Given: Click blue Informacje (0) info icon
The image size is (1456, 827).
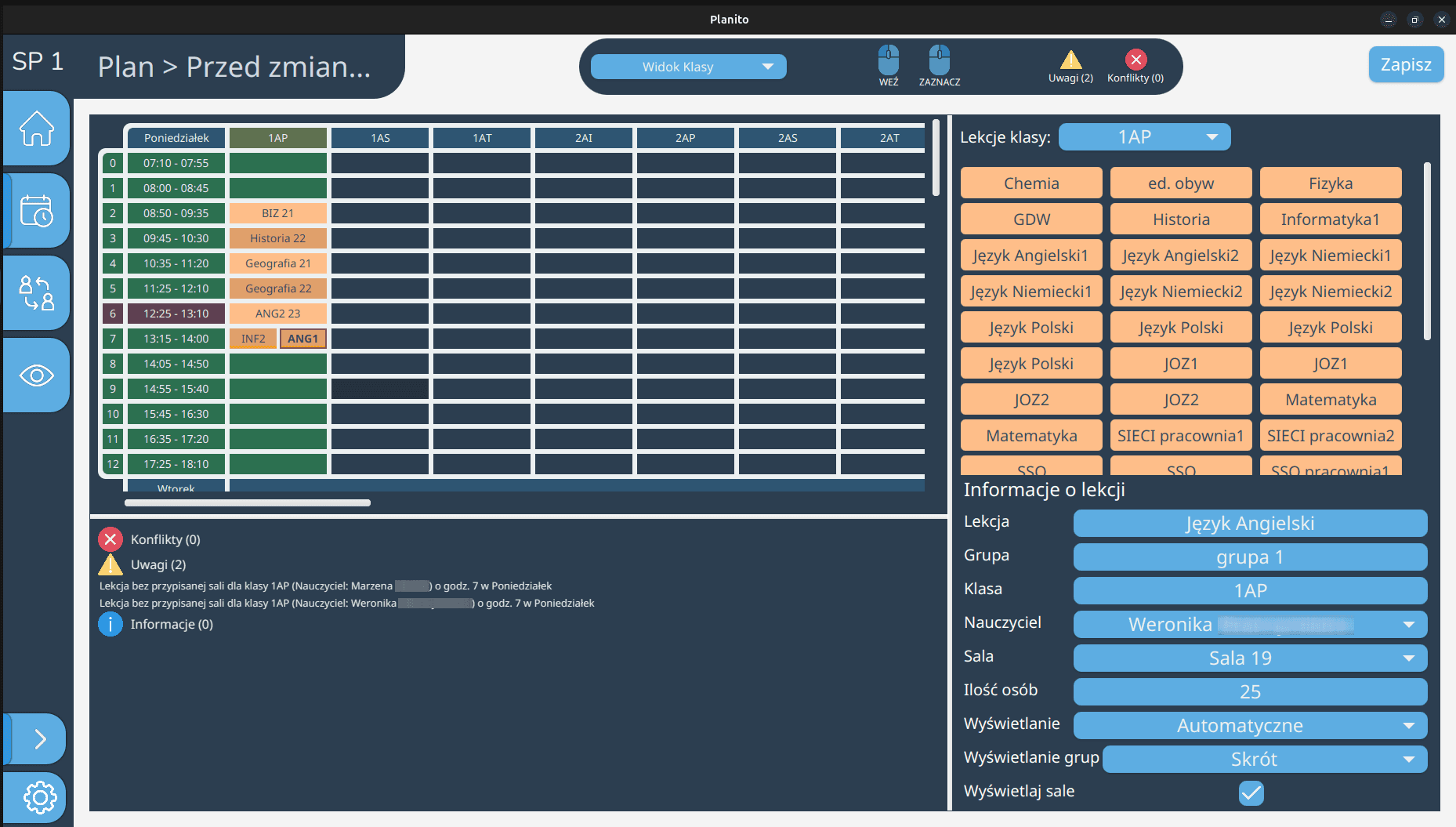Looking at the screenshot, I should [110, 624].
